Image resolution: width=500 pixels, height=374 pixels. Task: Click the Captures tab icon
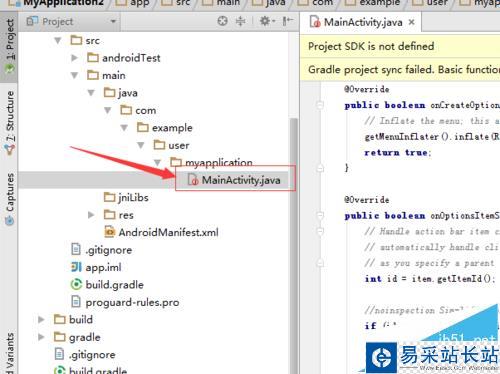pos(10,220)
